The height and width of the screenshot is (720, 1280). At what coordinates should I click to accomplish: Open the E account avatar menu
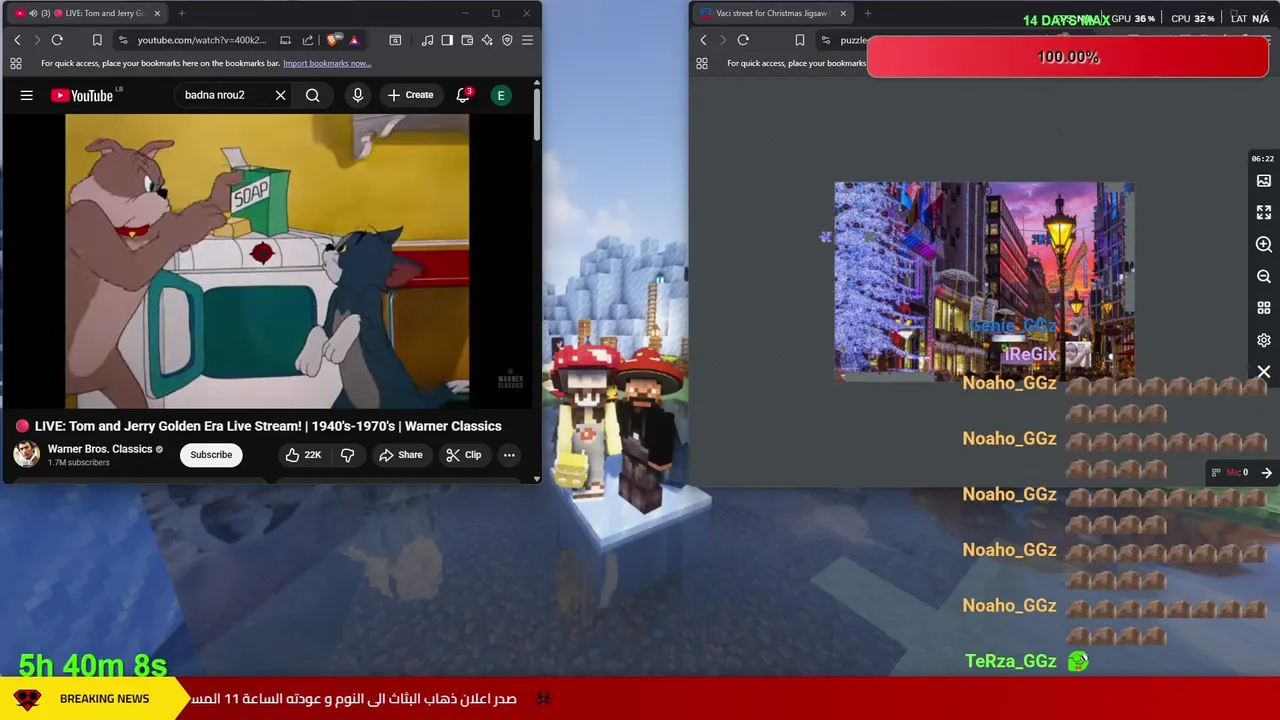click(501, 95)
